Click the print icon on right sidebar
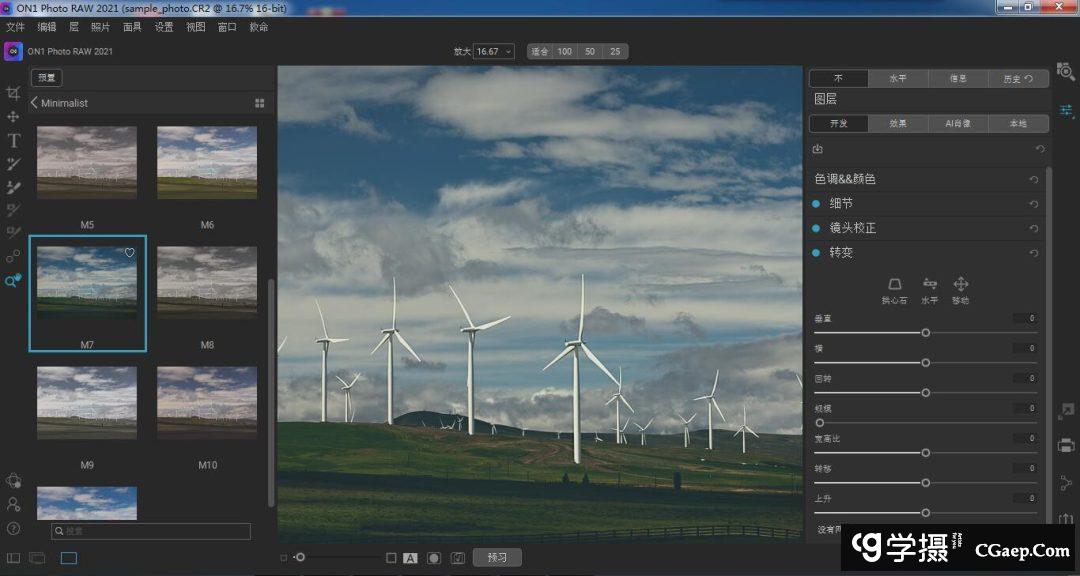Screen dimensions: 1080x576 click(x=1066, y=445)
